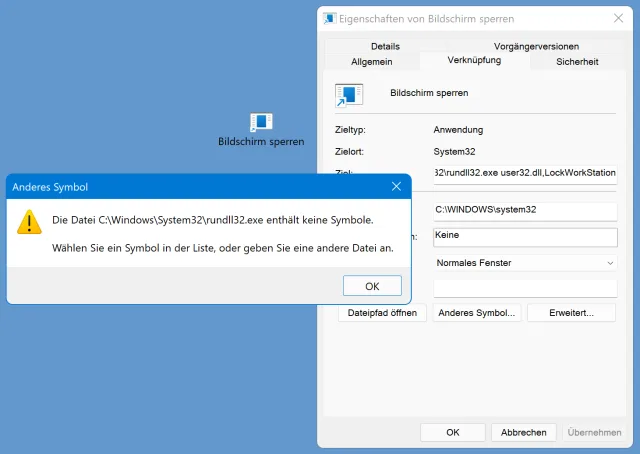Viewport: 640px width, 454px height.
Task: Switch to the Vorgängerversionen tab
Action: click(536, 46)
